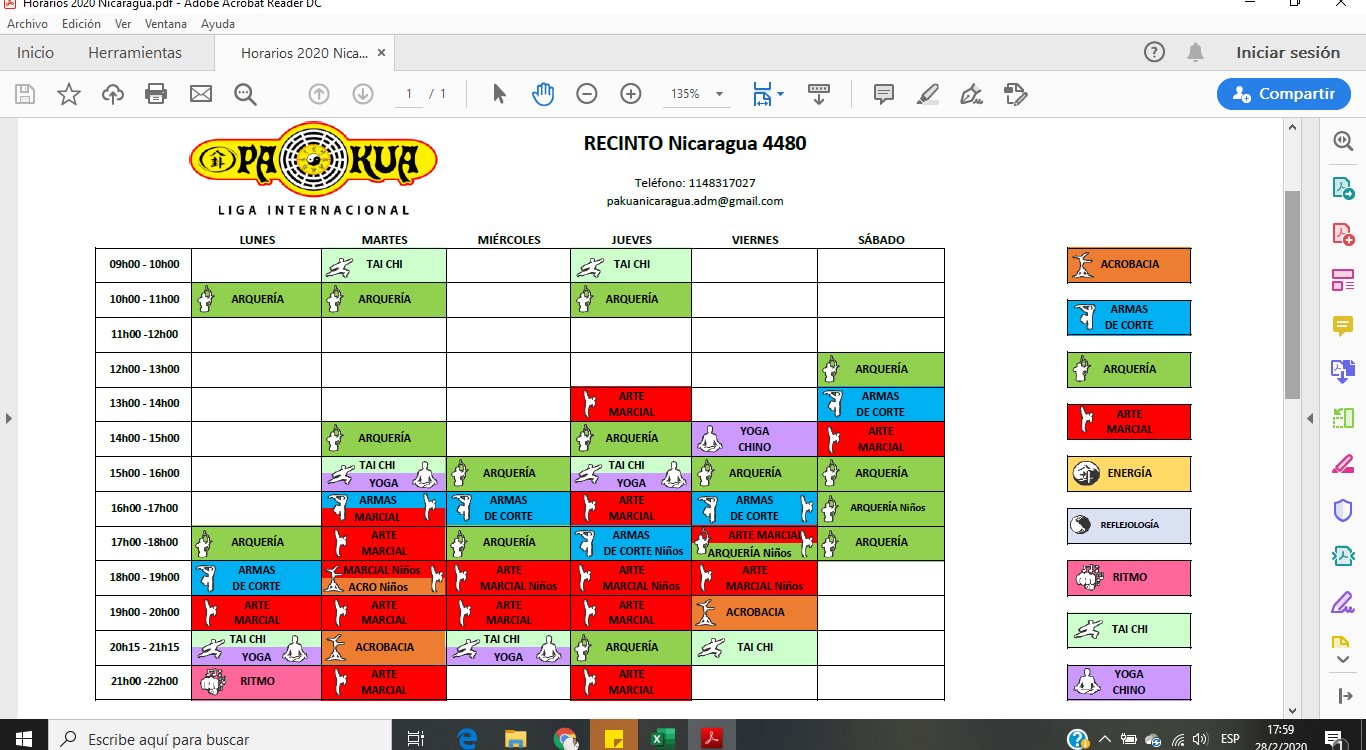Show notifications bell
Screen dimensions: 1366x750
pyautogui.click(x=1195, y=53)
